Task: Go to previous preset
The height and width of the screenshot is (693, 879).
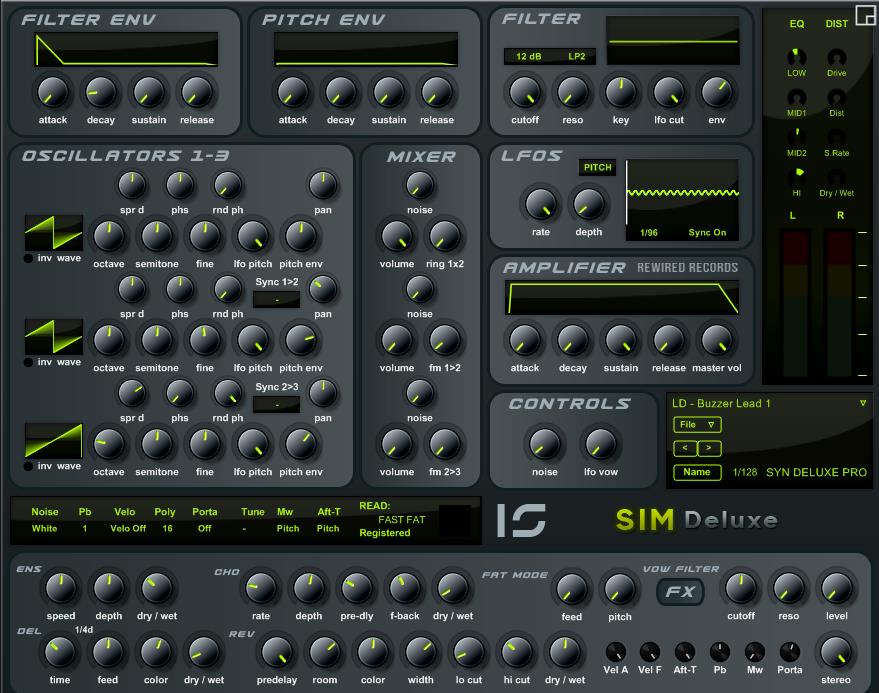Action: 684,448
